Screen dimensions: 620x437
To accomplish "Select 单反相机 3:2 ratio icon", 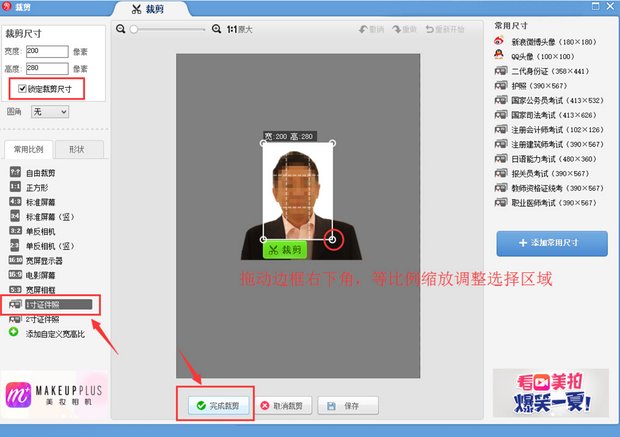I will 15,231.
